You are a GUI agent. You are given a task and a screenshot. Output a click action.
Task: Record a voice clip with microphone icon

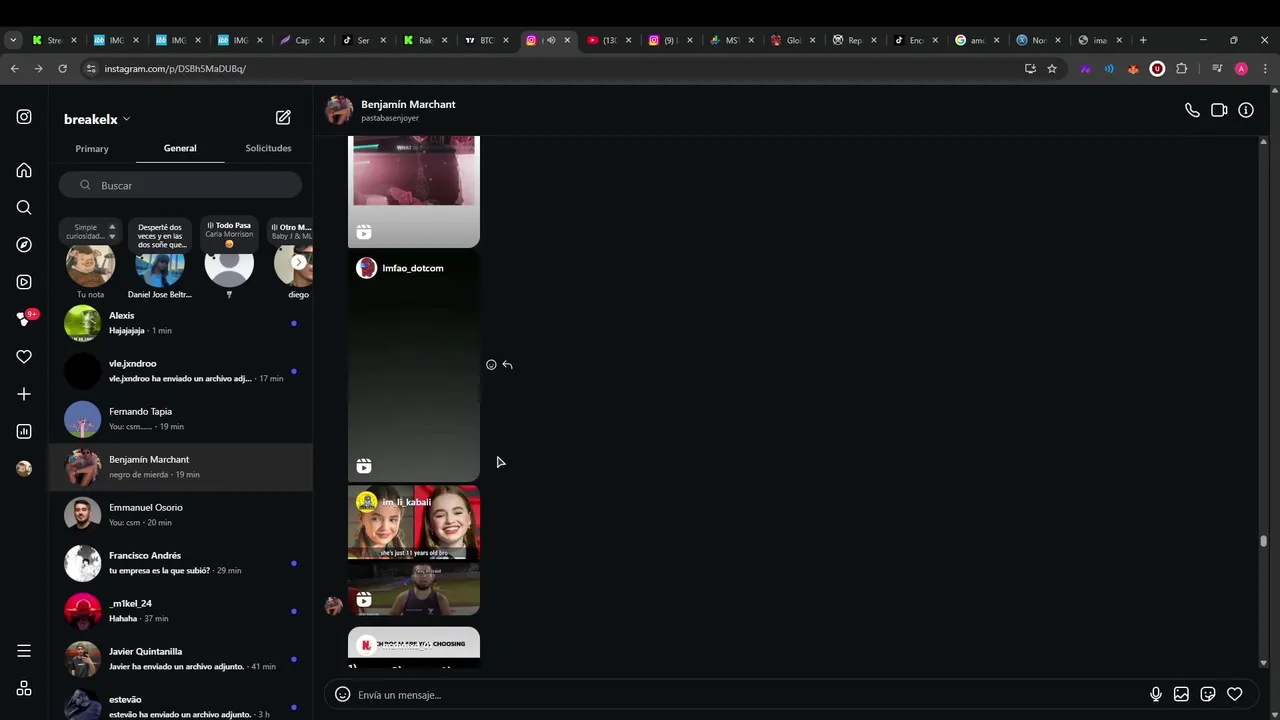[1156, 694]
